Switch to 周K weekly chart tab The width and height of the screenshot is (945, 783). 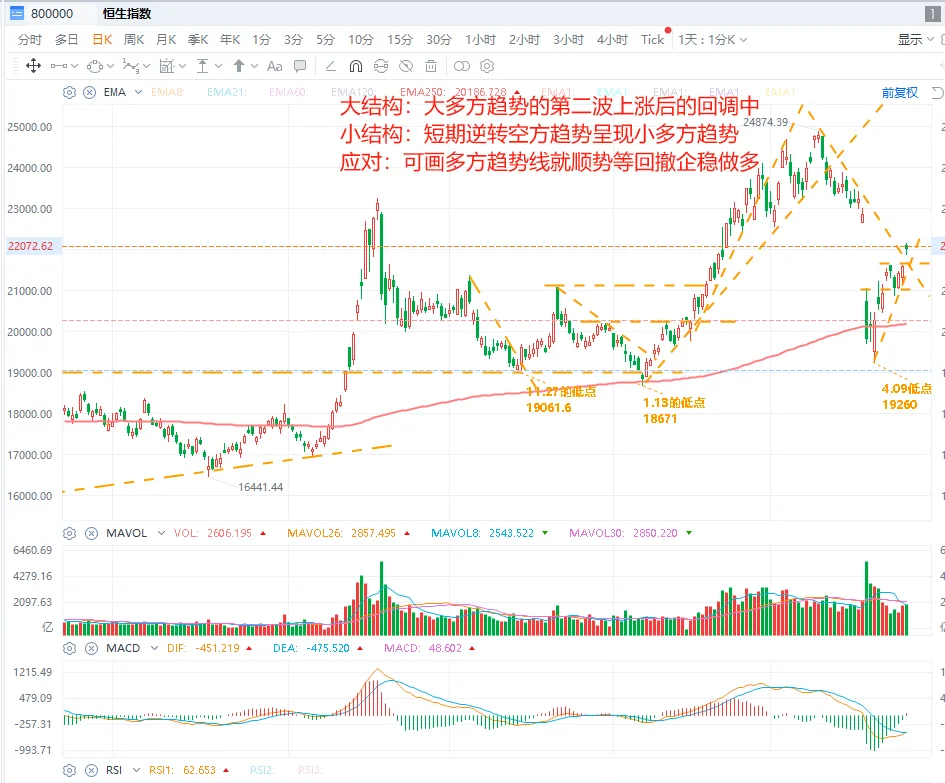click(134, 40)
